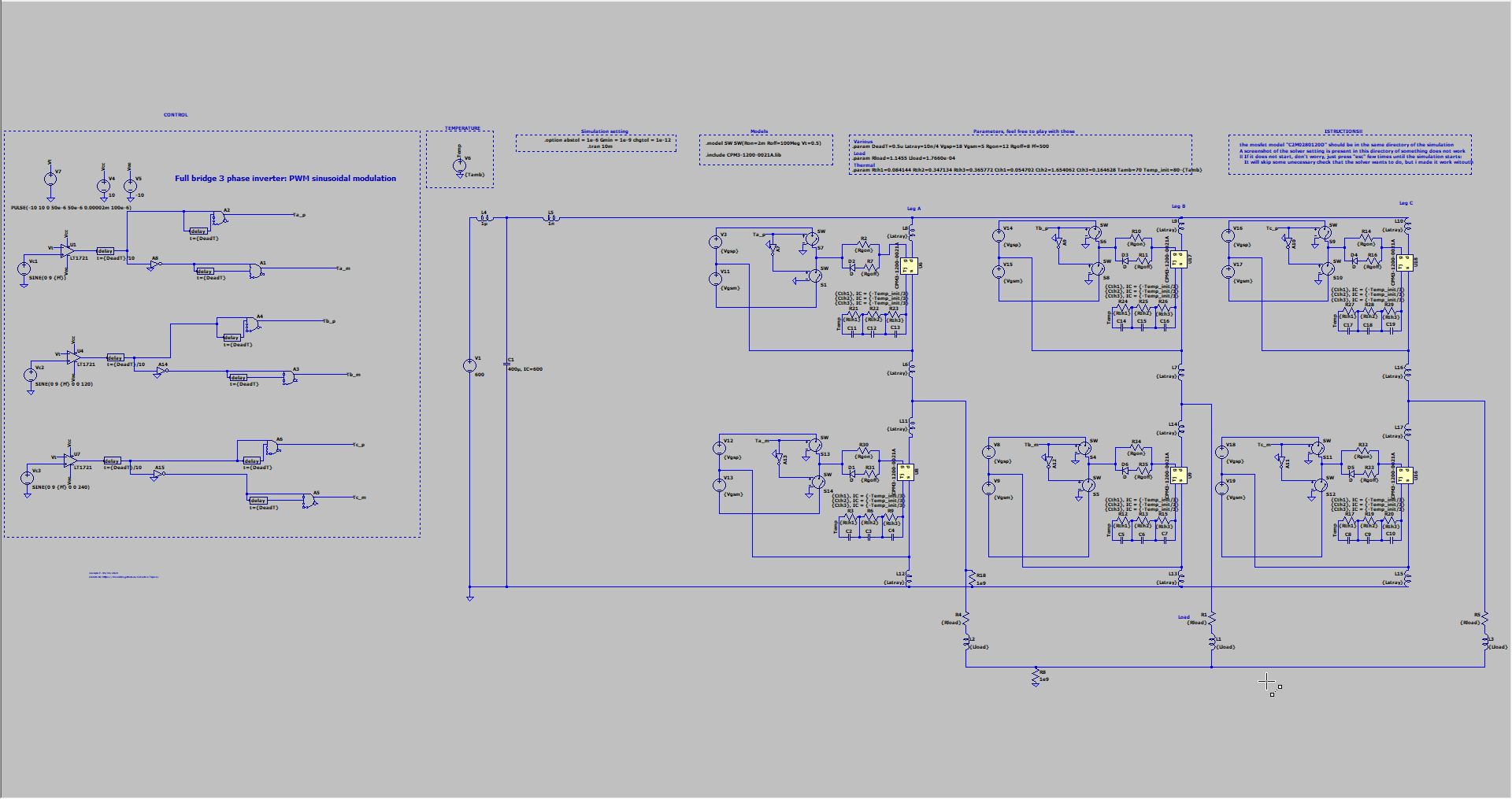This screenshot has height=799, width=1512.
Task: Select the A8 inverter buffer
Action: (155, 264)
